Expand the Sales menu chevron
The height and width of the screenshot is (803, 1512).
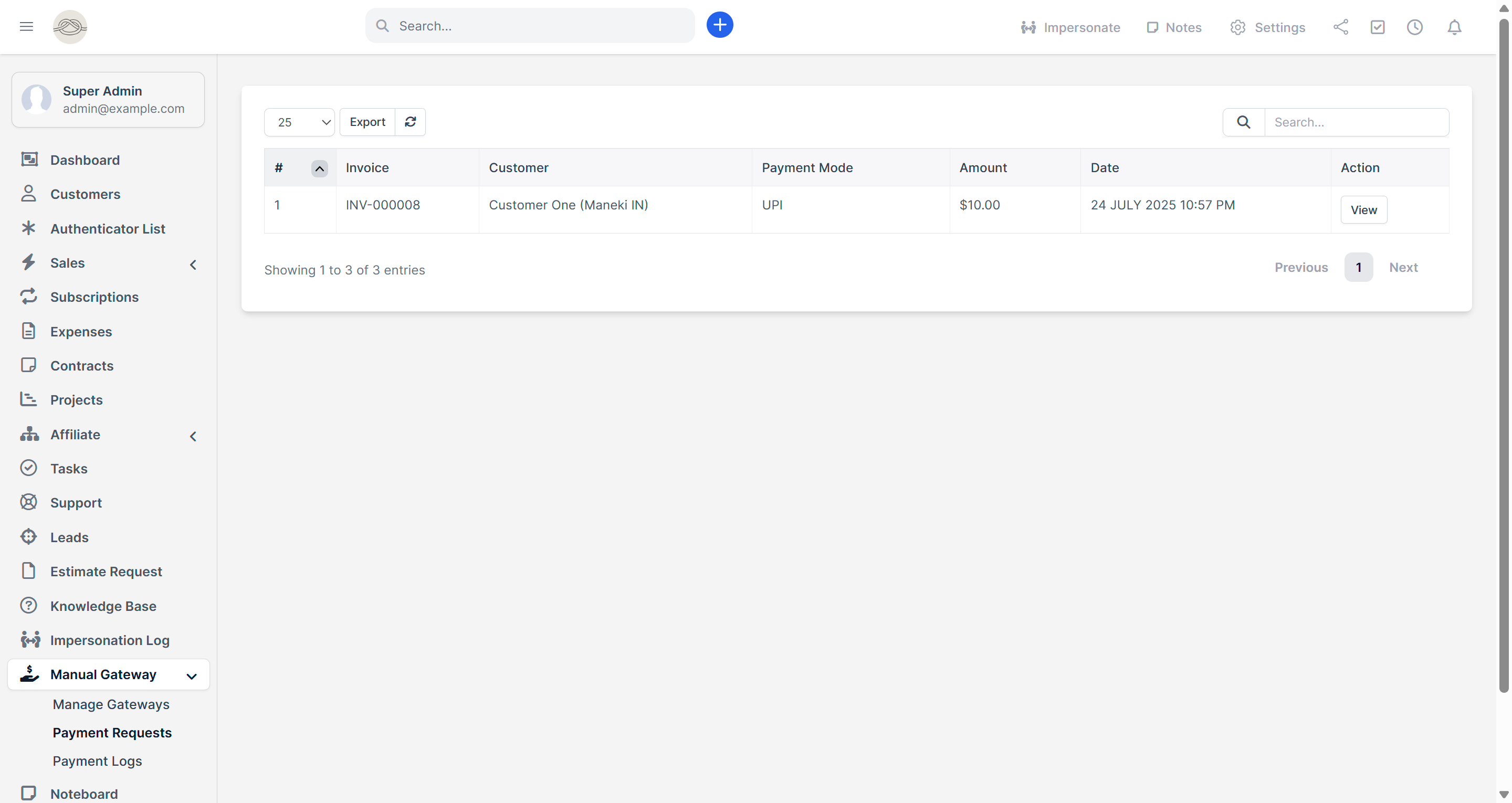pos(193,265)
